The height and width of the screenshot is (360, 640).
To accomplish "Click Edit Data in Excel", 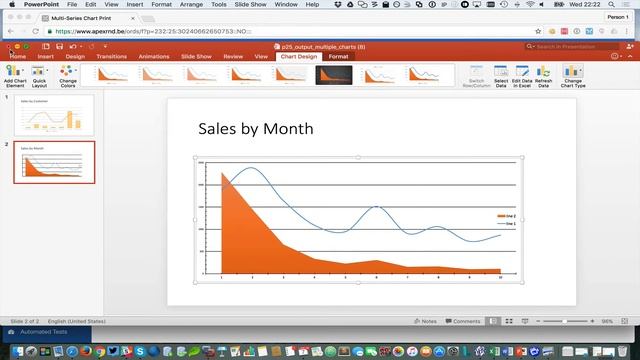I will pos(522,76).
